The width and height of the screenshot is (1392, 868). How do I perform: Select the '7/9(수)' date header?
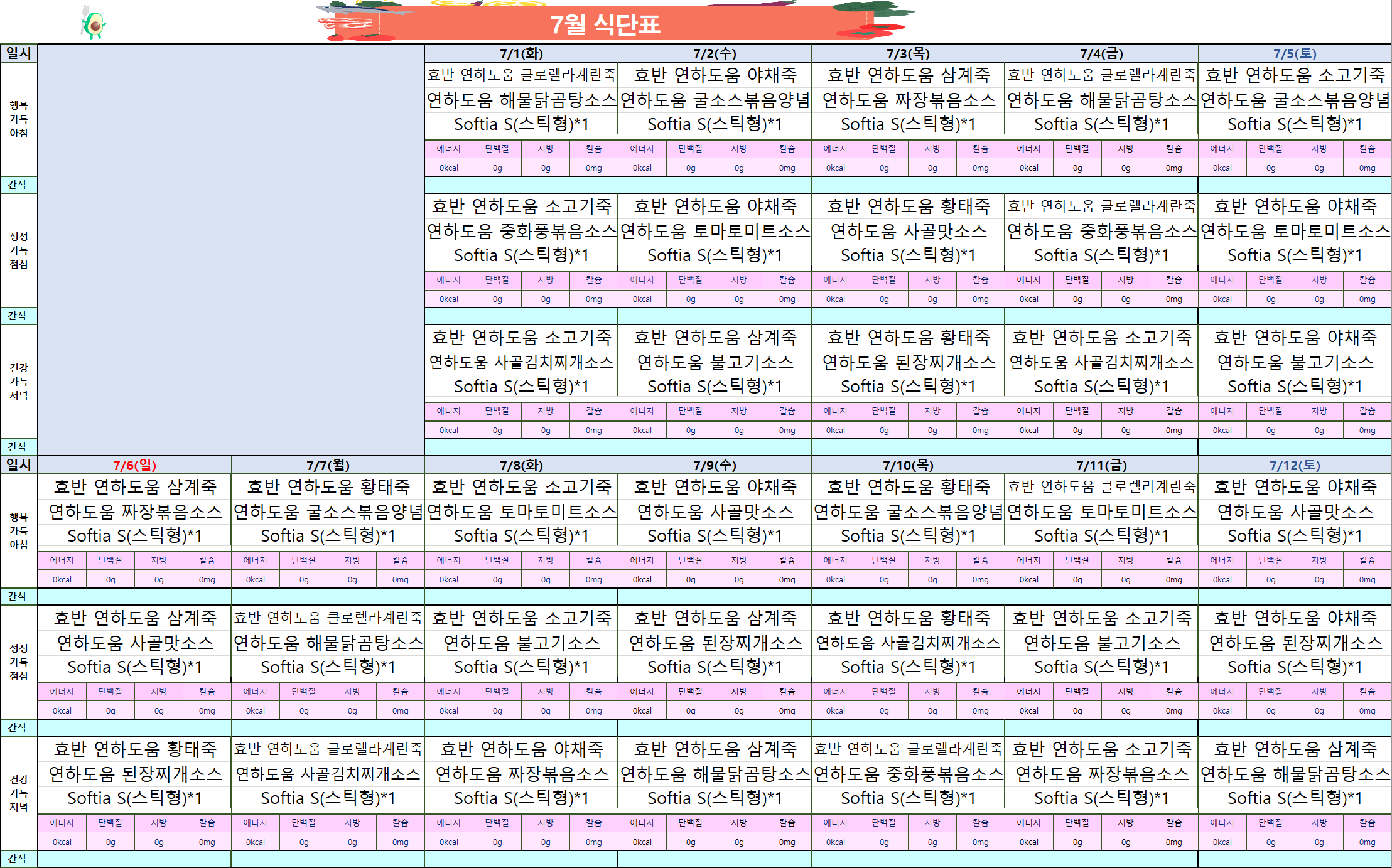715,466
